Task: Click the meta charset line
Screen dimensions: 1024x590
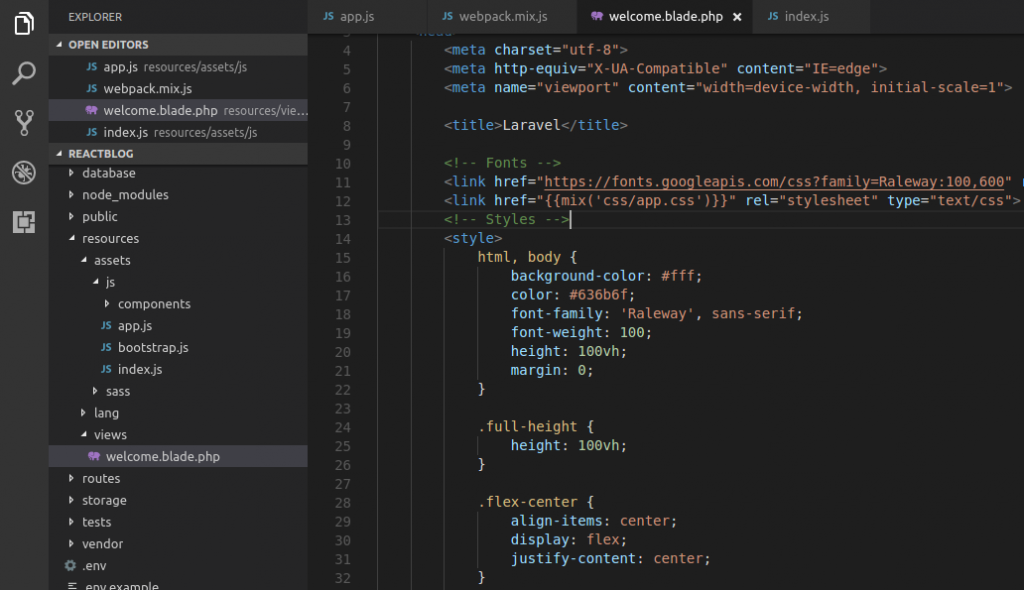Action: coord(536,50)
